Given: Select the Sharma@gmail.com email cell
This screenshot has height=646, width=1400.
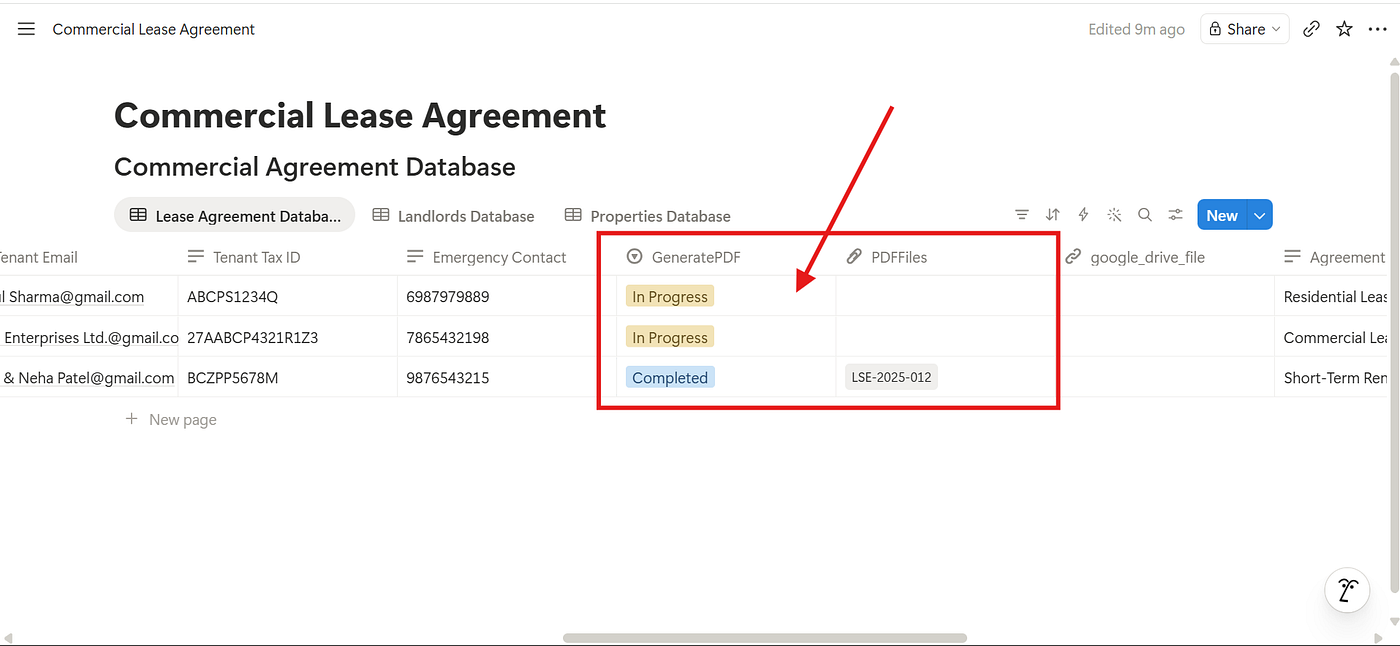Looking at the screenshot, I should [x=89, y=297].
